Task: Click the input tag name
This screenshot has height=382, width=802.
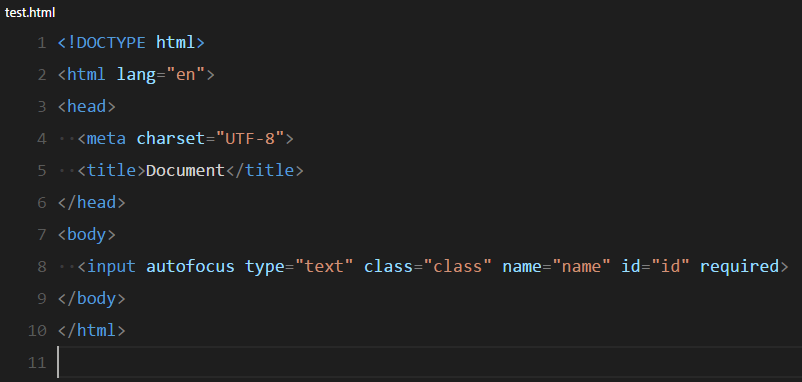Action: pos(112,267)
